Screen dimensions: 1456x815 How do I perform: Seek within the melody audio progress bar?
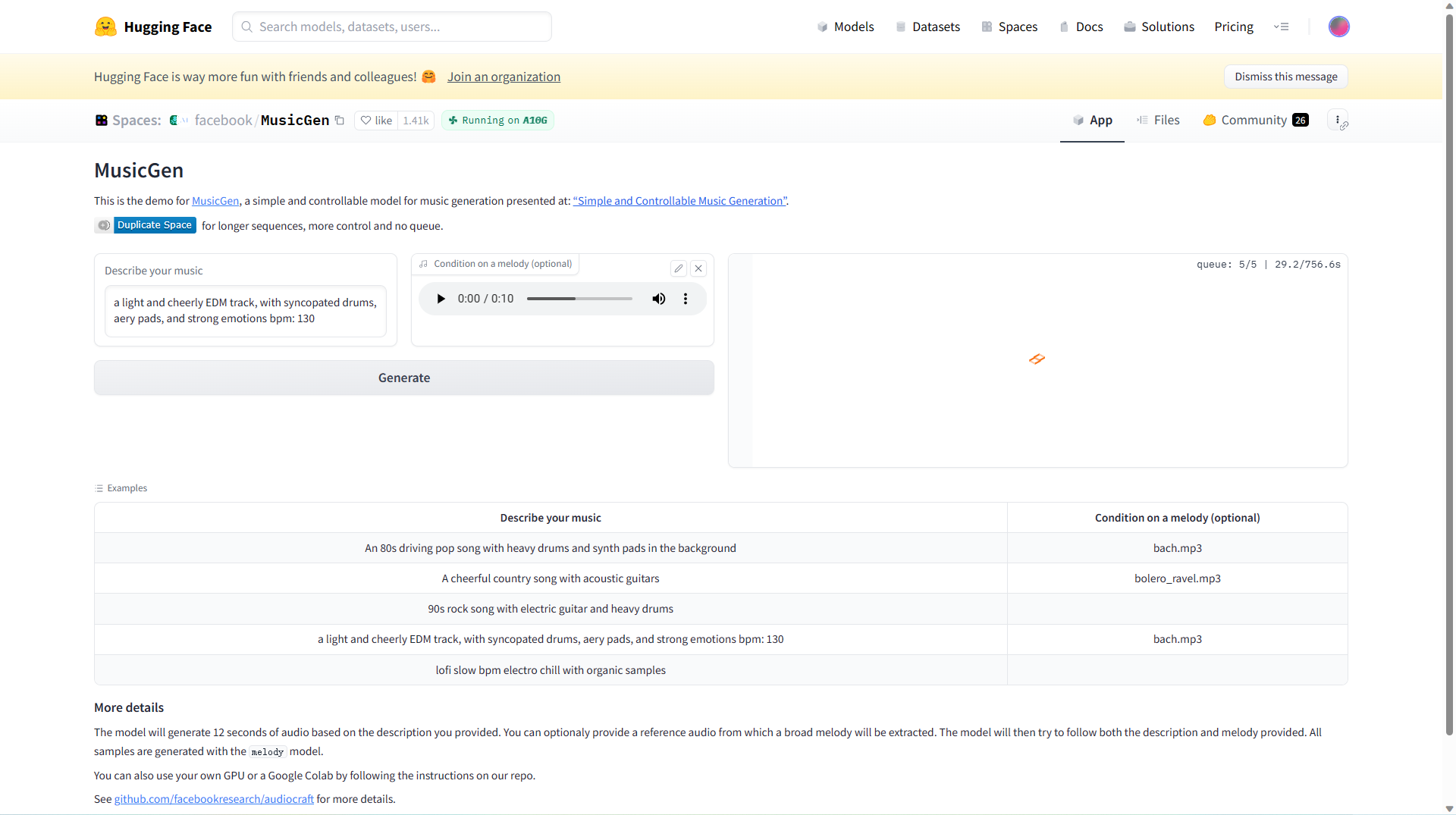[x=579, y=299]
